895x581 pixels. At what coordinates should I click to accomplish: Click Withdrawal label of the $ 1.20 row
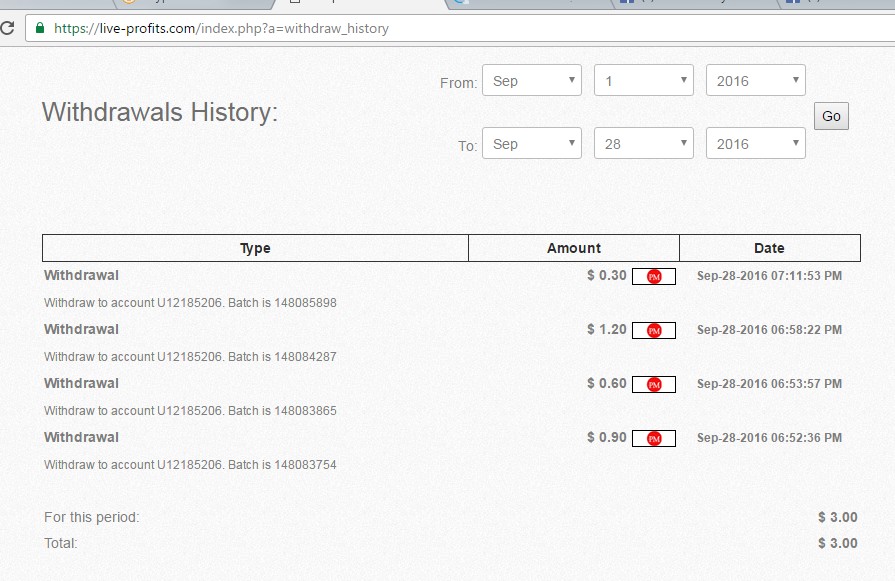[x=81, y=329]
